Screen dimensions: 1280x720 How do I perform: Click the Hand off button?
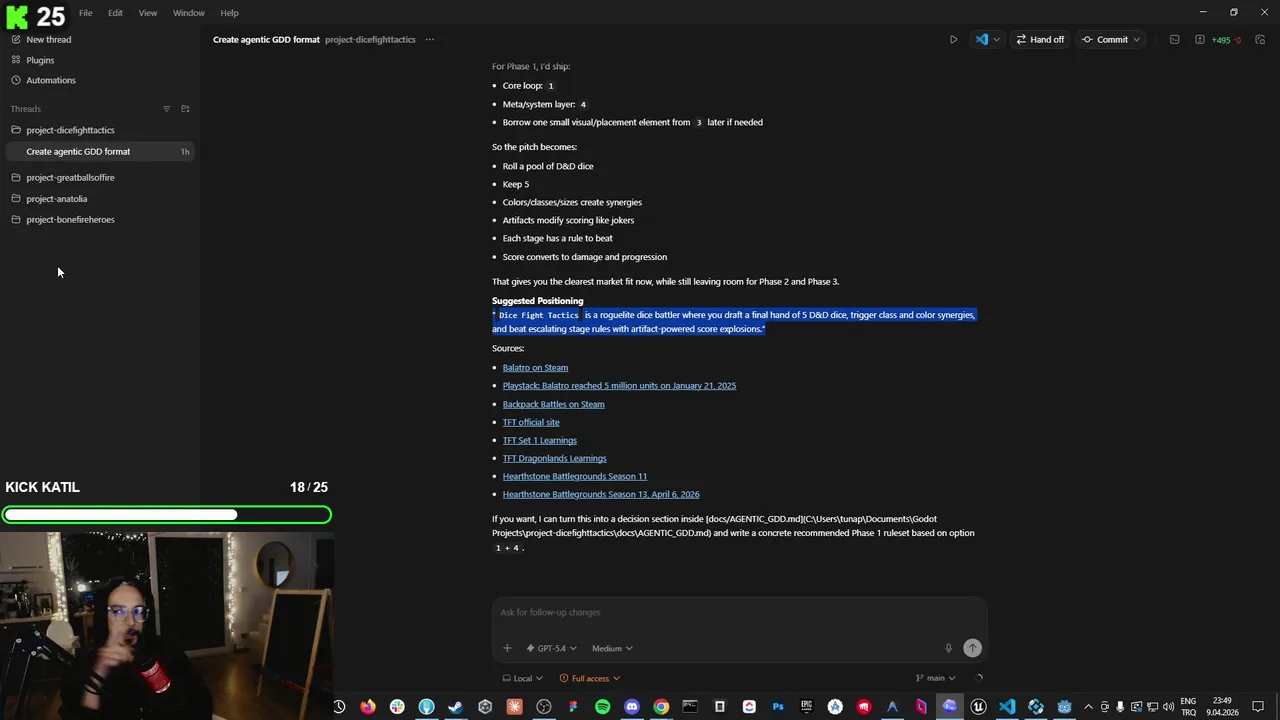coord(1040,40)
